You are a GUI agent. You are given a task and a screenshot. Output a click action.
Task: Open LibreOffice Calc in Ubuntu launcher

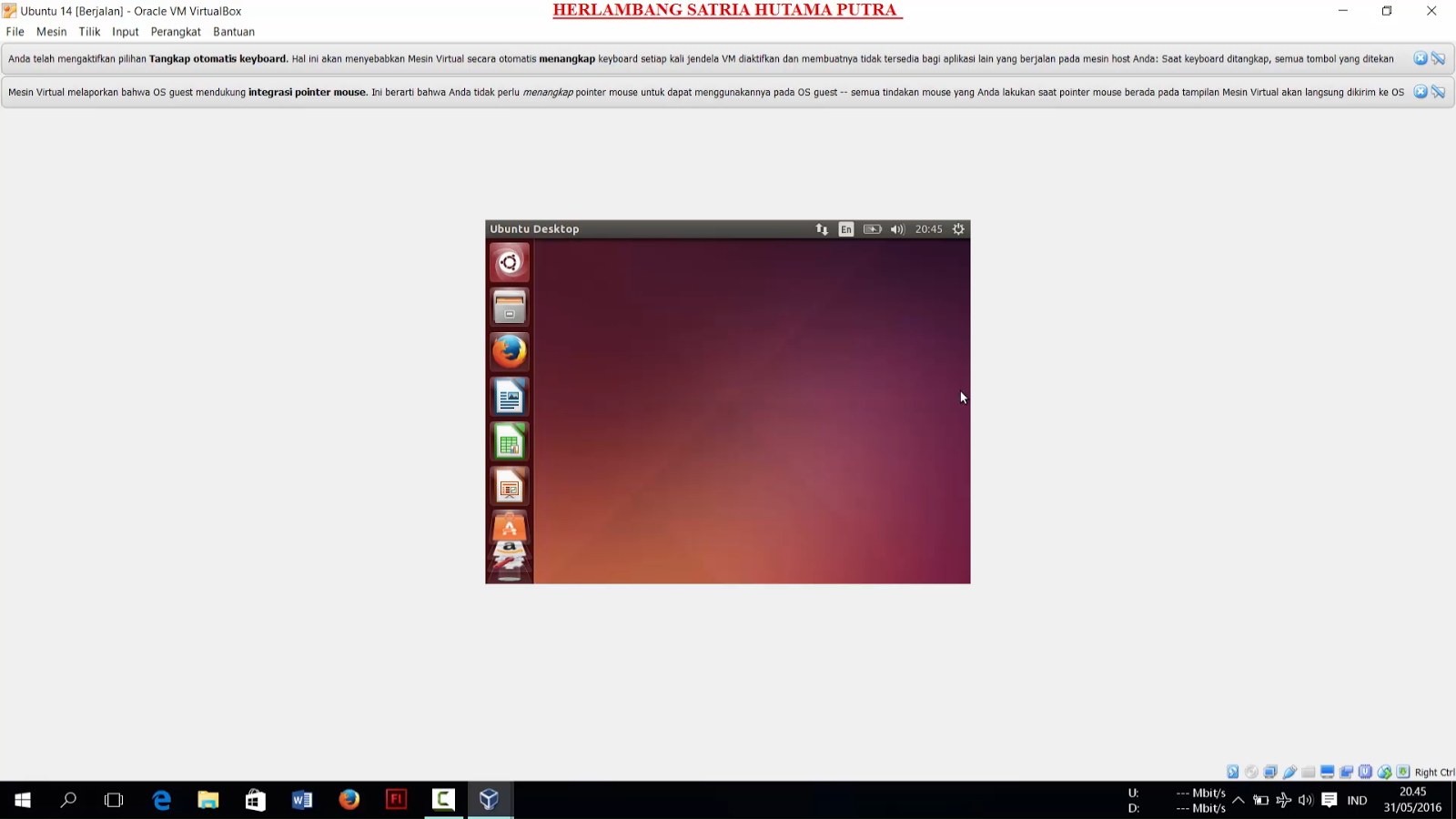click(x=510, y=442)
